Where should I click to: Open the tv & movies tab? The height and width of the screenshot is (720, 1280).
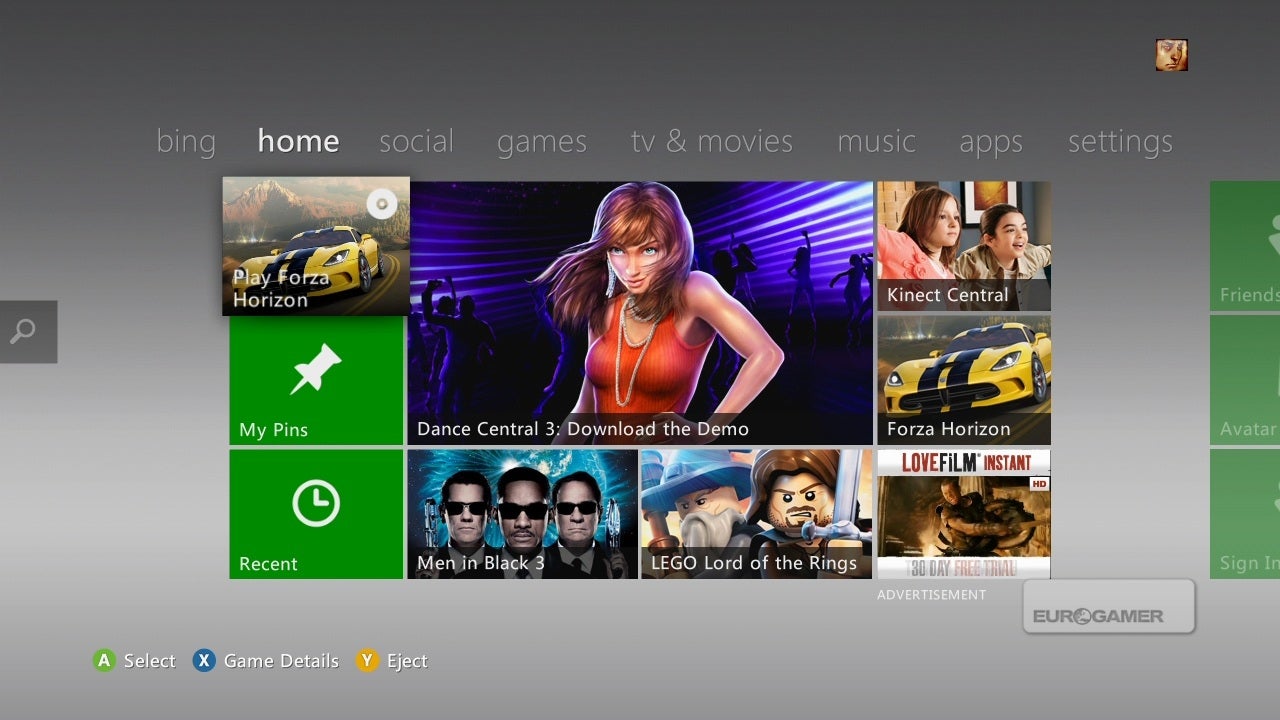click(712, 141)
